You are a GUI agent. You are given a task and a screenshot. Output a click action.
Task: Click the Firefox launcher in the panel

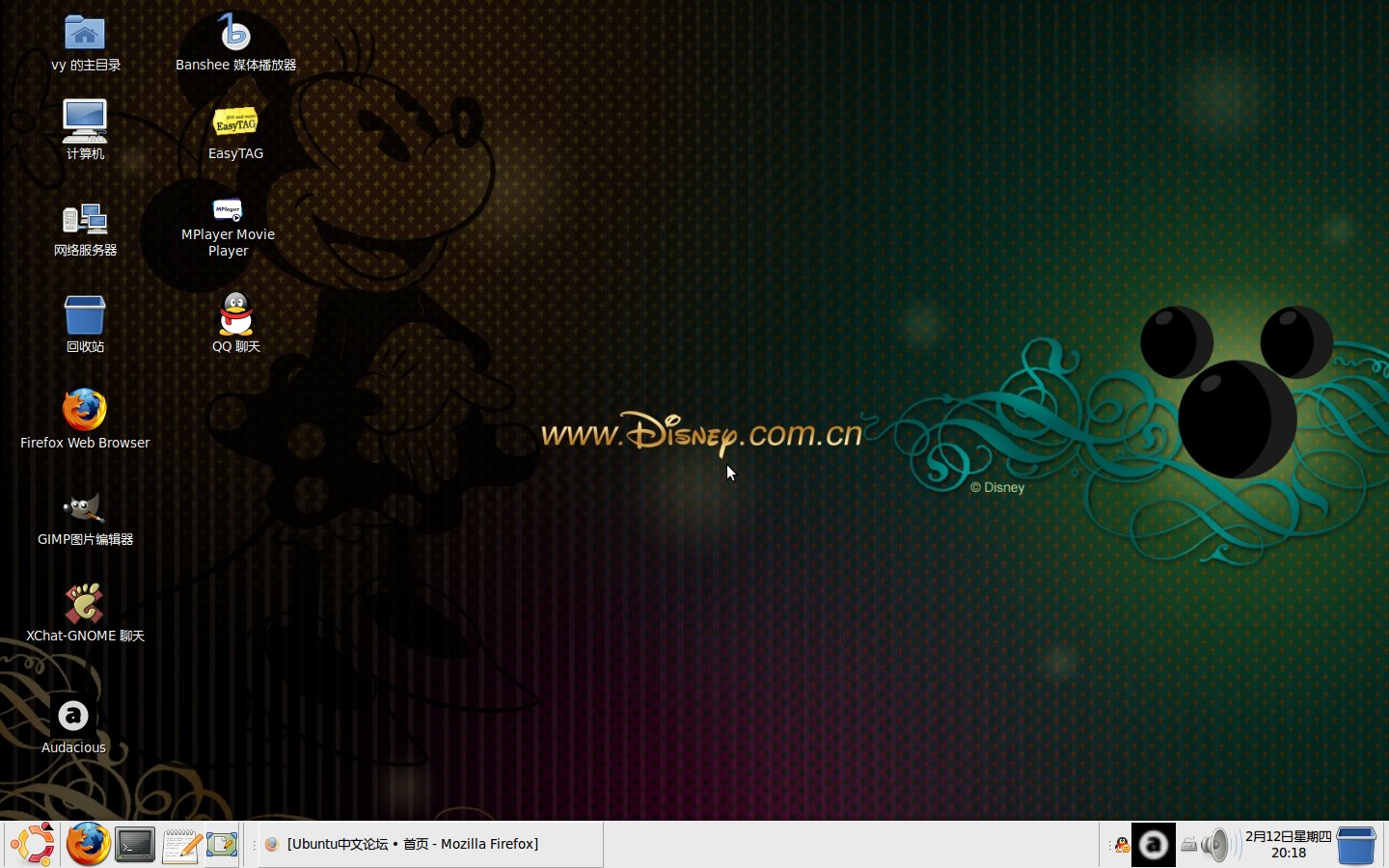(88, 845)
